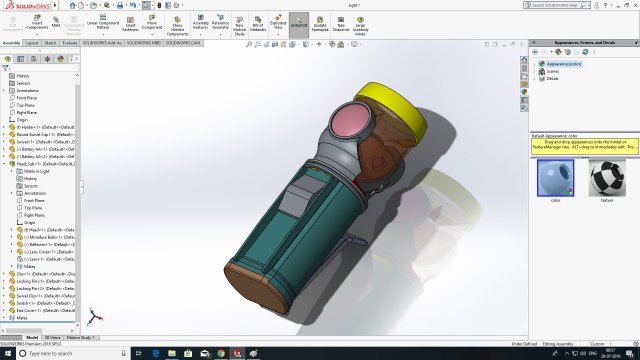Switch to the Sketch tab
Image resolution: width=640 pixels, height=360 pixels.
pyautogui.click(x=50, y=43)
